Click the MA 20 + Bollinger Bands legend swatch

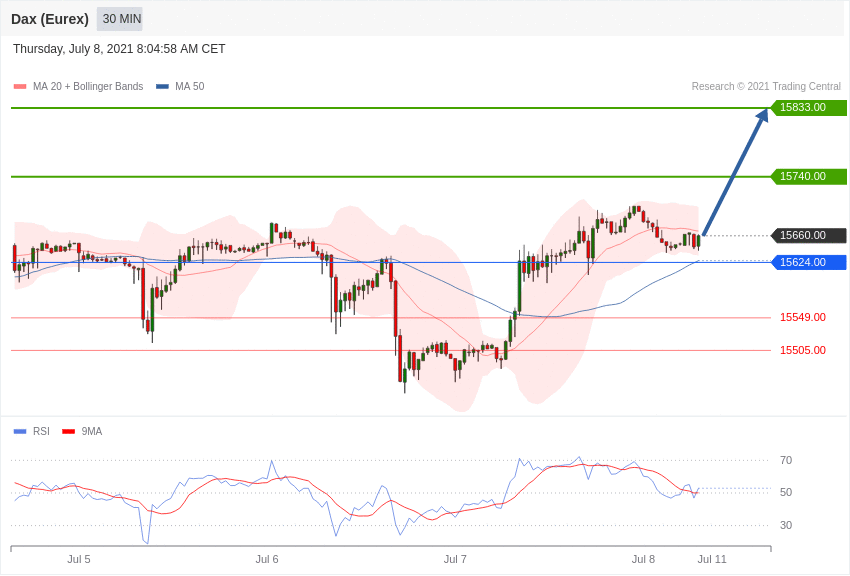coord(20,87)
